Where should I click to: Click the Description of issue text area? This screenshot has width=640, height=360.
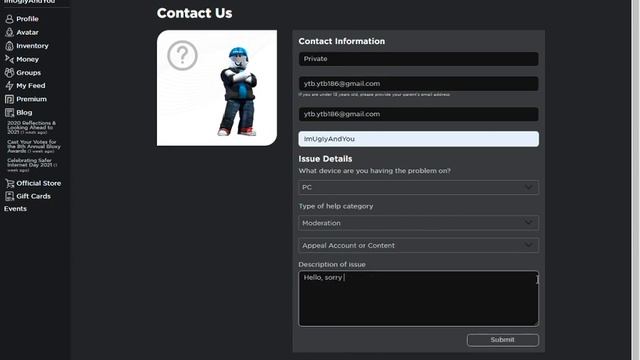[x=418, y=298]
